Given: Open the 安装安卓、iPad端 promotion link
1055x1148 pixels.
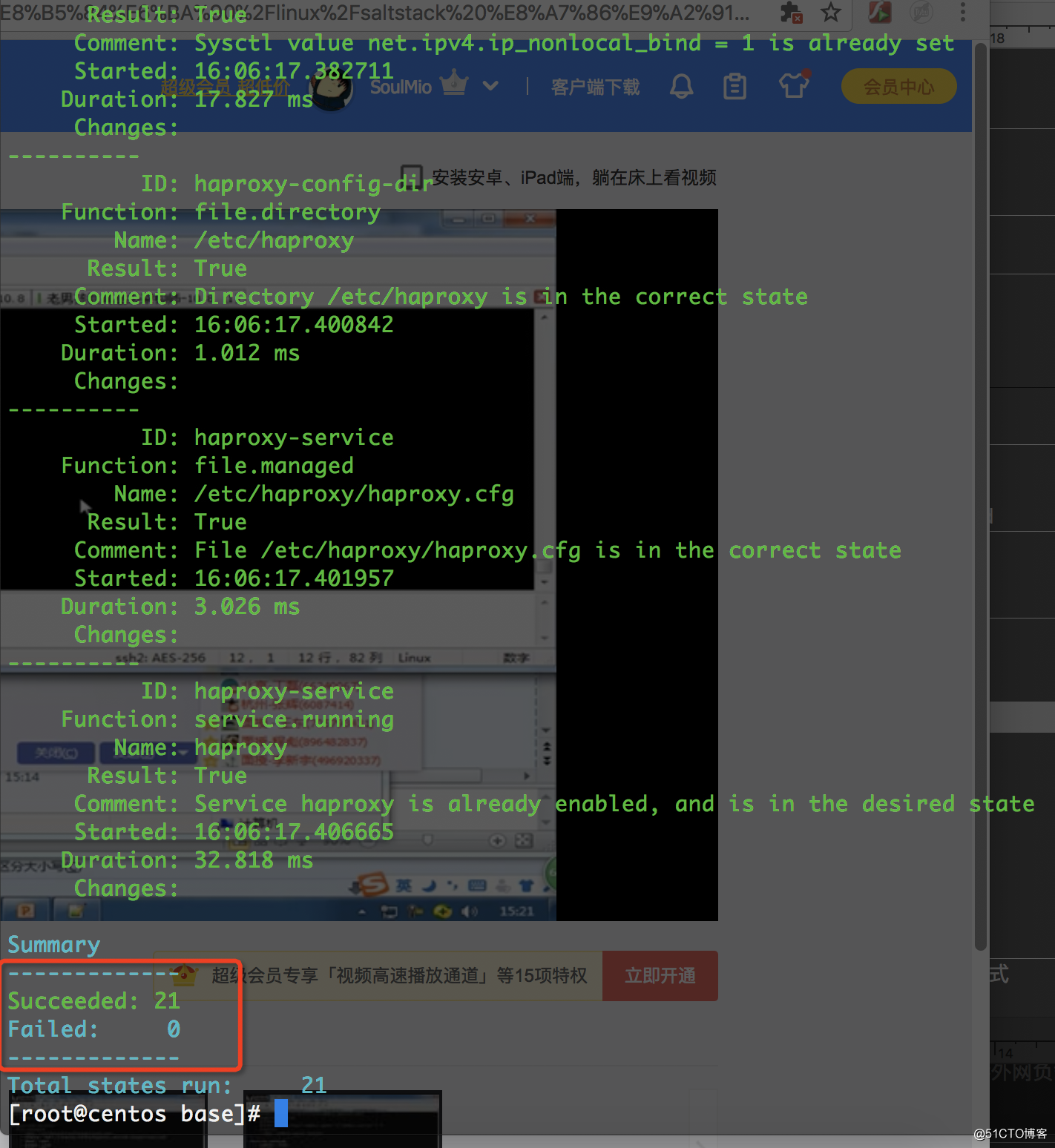Looking at the screenshot, I should point(573,177).
